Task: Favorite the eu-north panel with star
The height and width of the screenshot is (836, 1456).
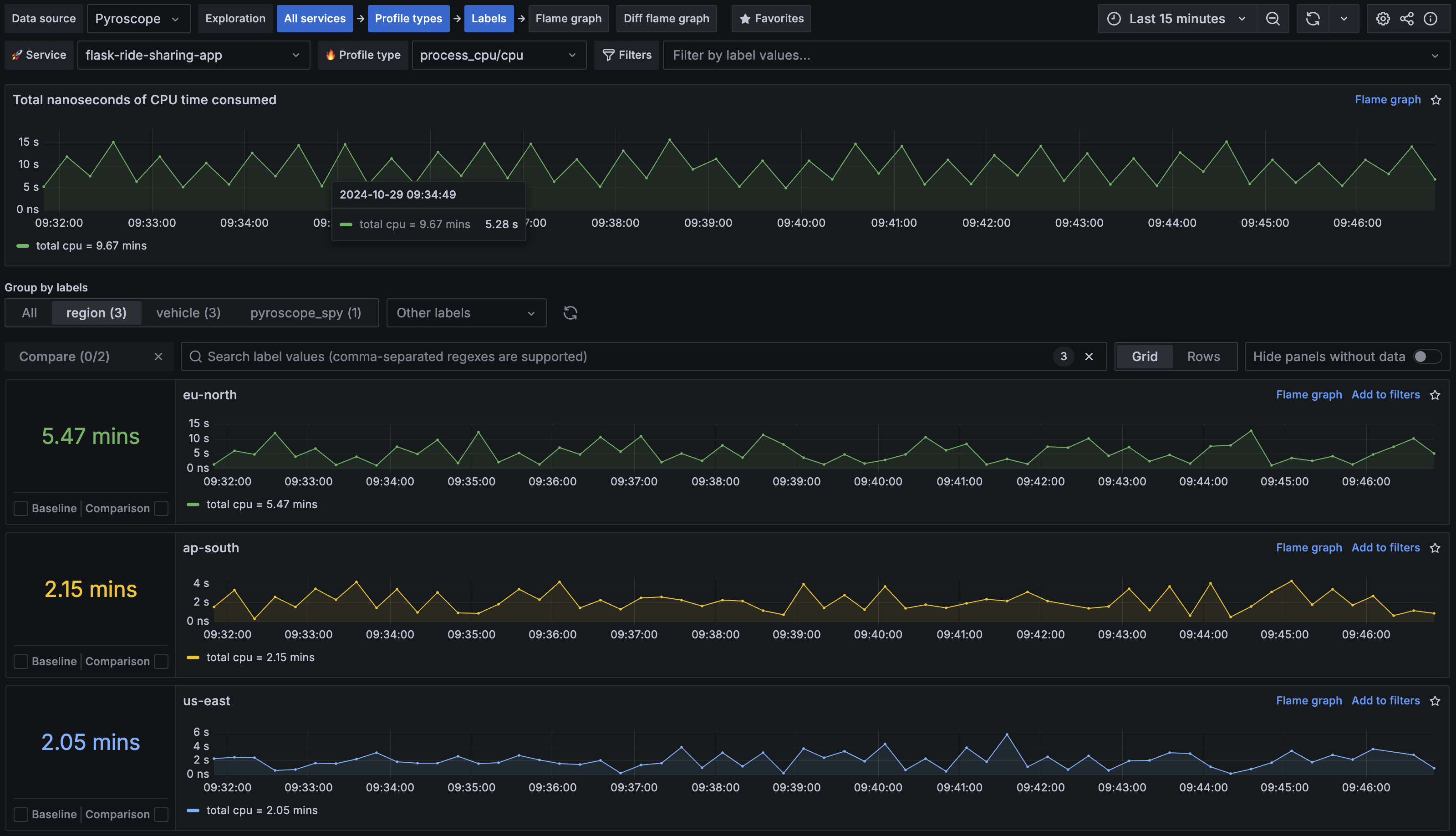Action: tap(1435, 395)
